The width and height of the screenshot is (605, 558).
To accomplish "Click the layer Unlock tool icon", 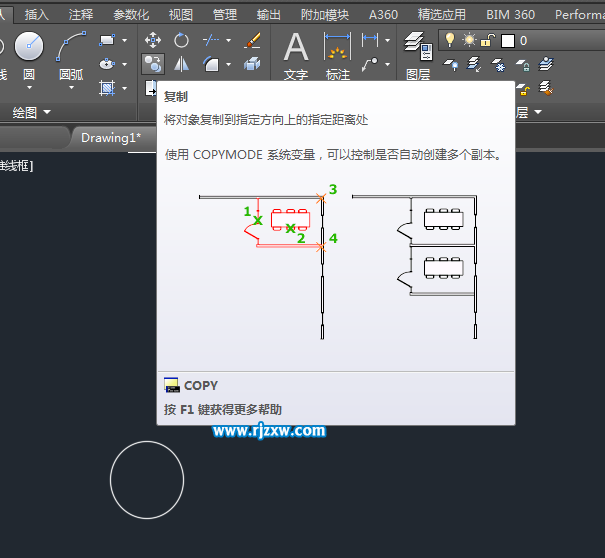I will (x=522, y=89).
